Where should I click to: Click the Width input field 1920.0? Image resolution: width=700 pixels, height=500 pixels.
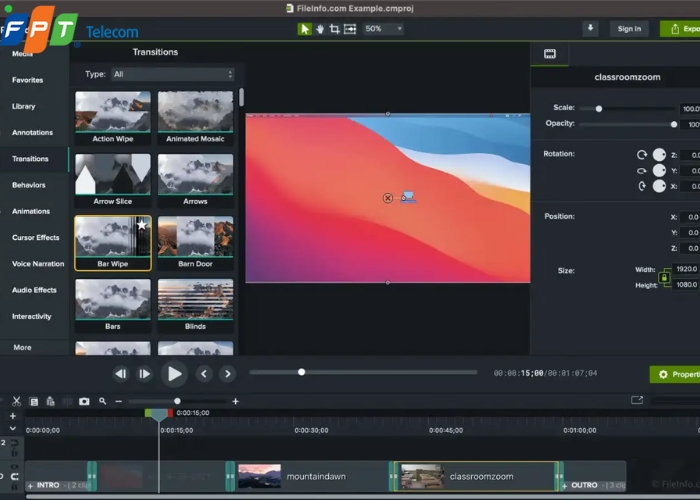point(686,269)
